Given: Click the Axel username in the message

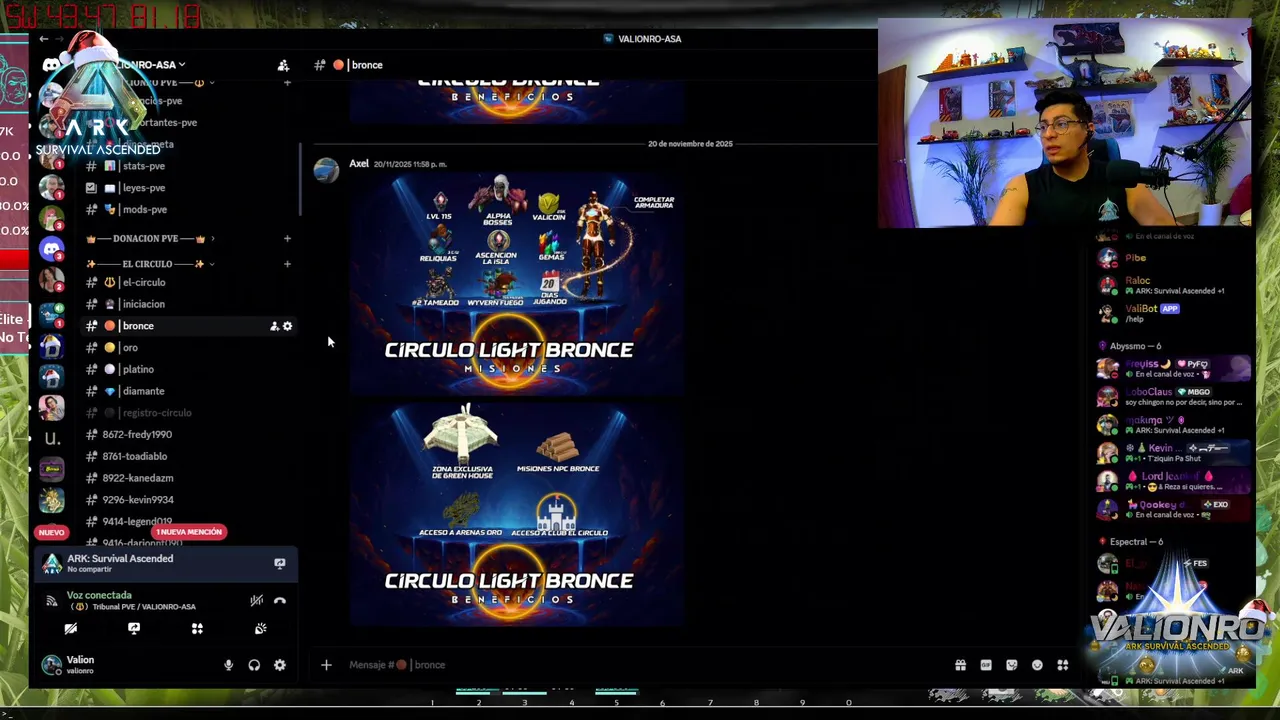Looking at the screenshot, I should [x=359, y=164].
